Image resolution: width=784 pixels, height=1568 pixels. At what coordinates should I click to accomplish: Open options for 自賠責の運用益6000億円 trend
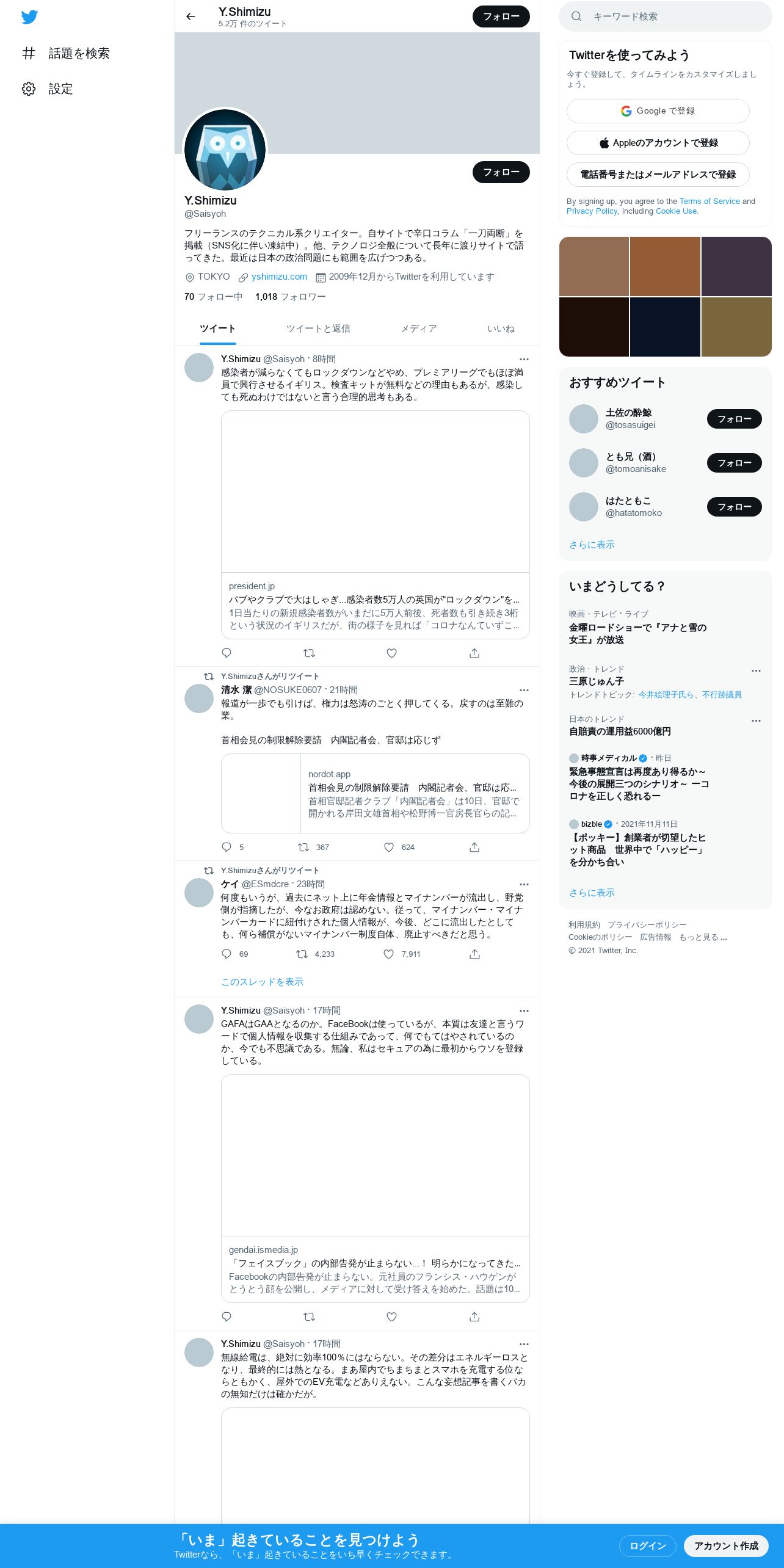[756, 720]
